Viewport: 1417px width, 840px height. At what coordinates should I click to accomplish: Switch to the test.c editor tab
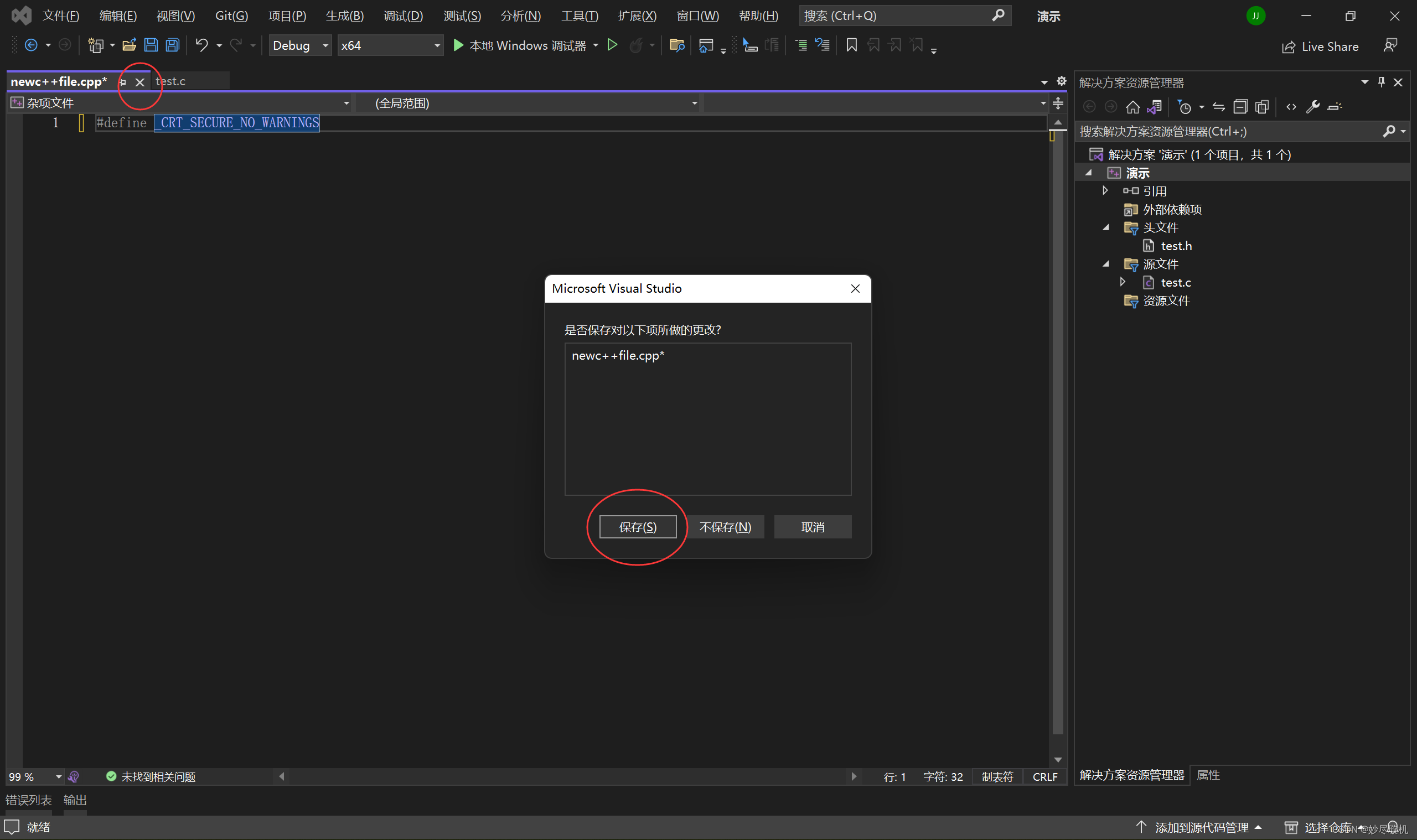point(172,81)
